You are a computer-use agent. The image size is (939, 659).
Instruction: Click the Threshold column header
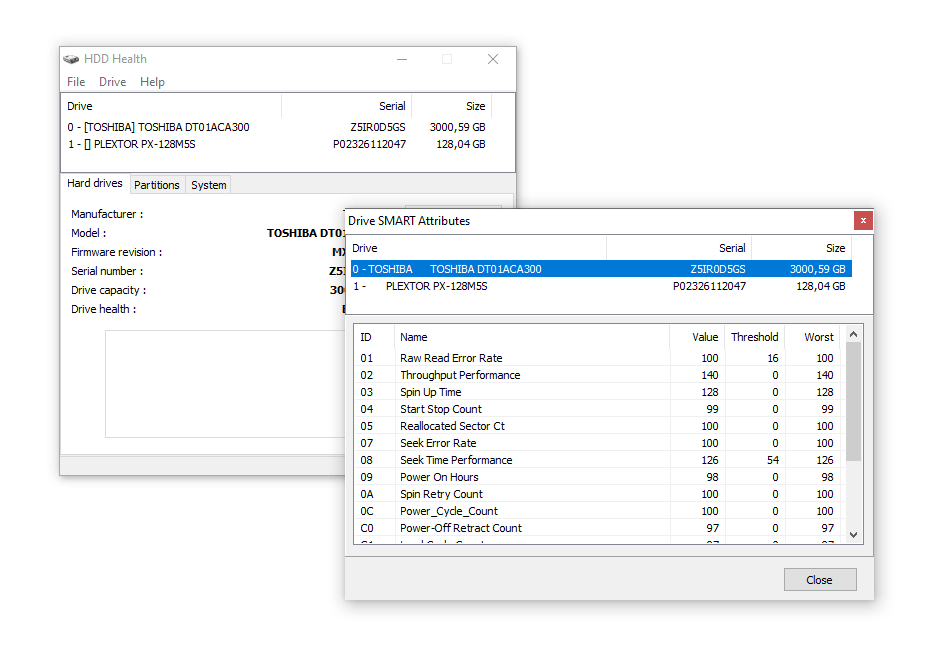point(755,337)
